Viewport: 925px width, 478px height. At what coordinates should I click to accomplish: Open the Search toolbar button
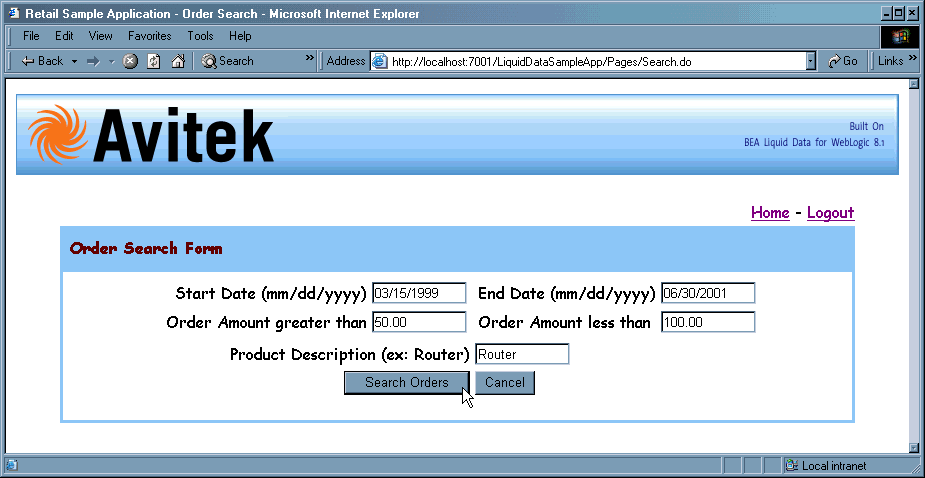tap(227, 61)
